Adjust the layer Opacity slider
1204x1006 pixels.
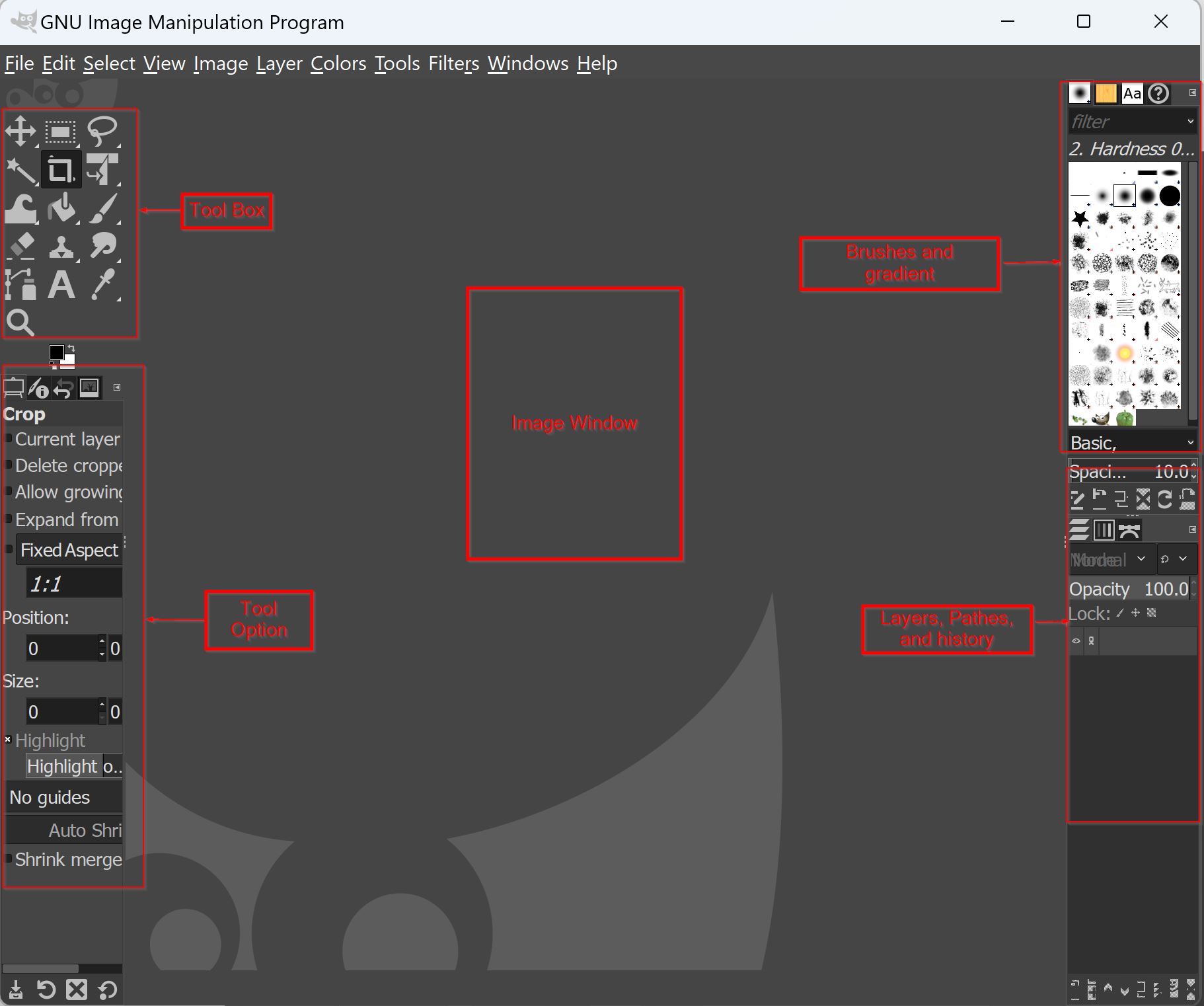coord(1131,589)
